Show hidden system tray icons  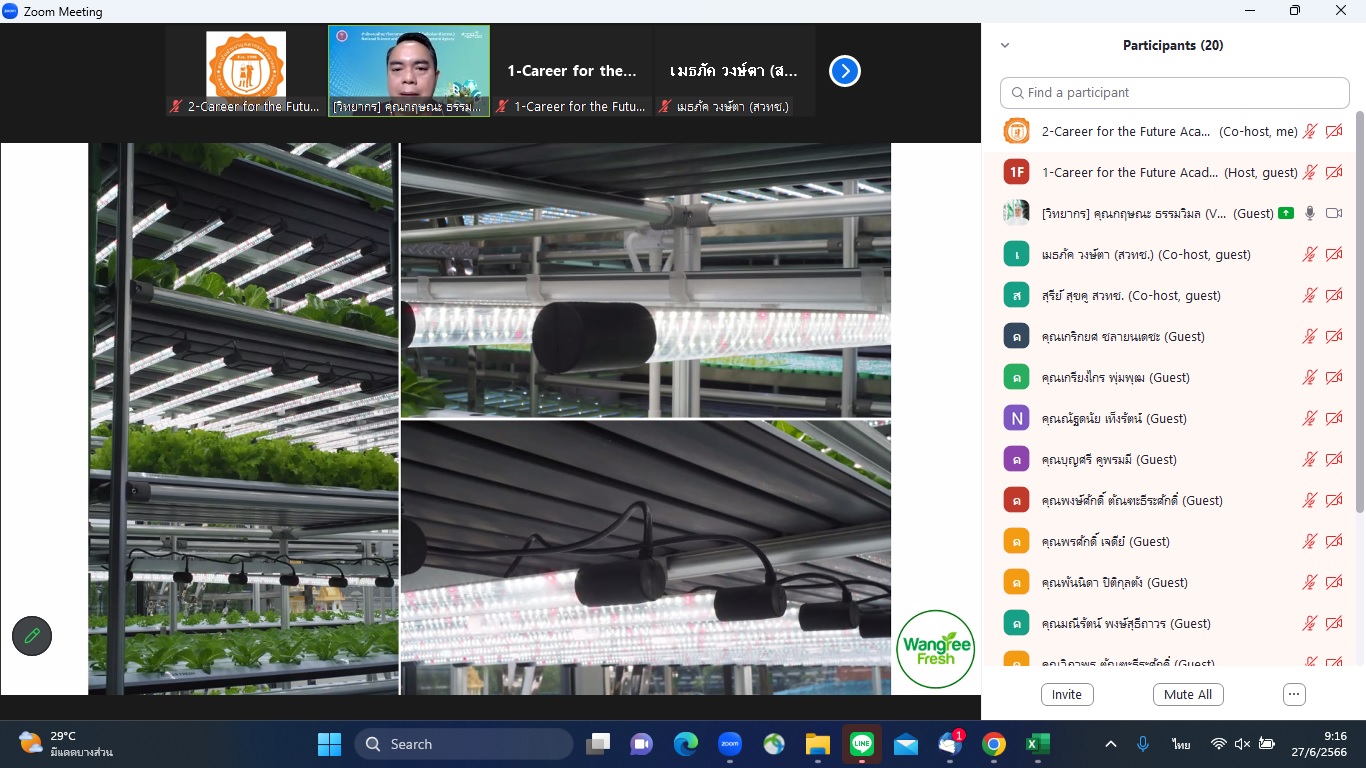pyautogui.click(x=1110, y=744)
